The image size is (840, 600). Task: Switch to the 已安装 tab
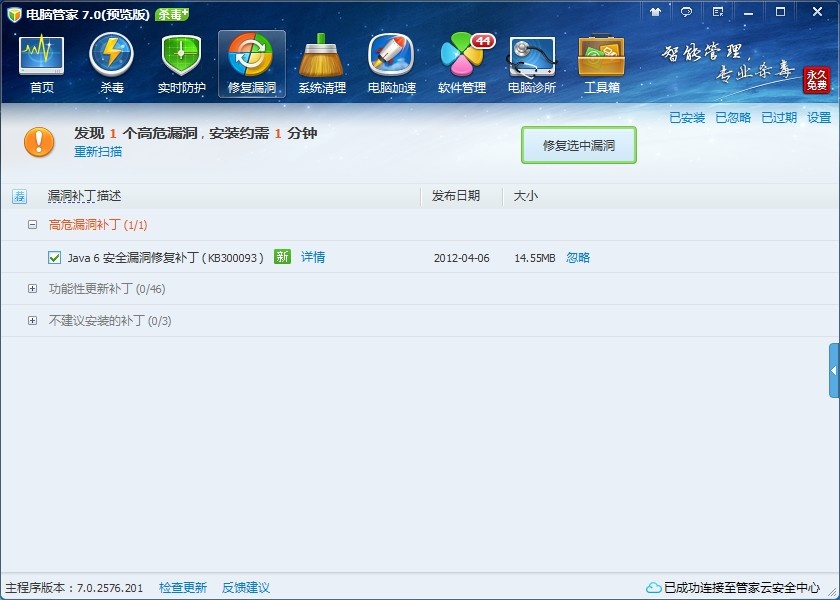point(687,118)
